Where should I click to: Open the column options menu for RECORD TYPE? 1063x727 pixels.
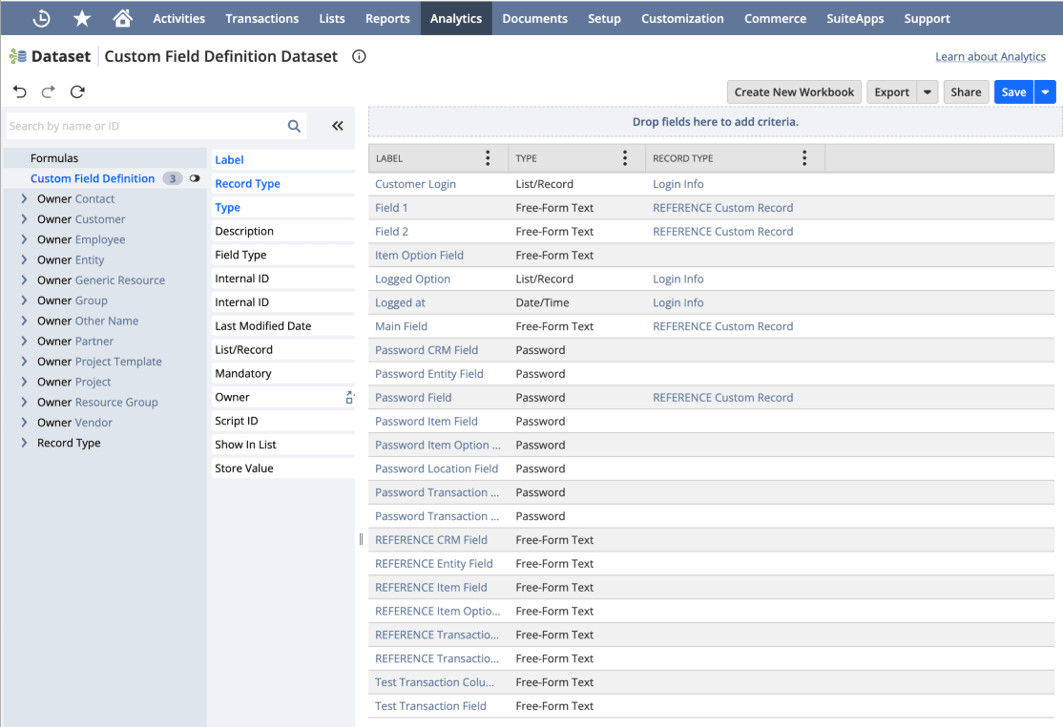point(805,157)
